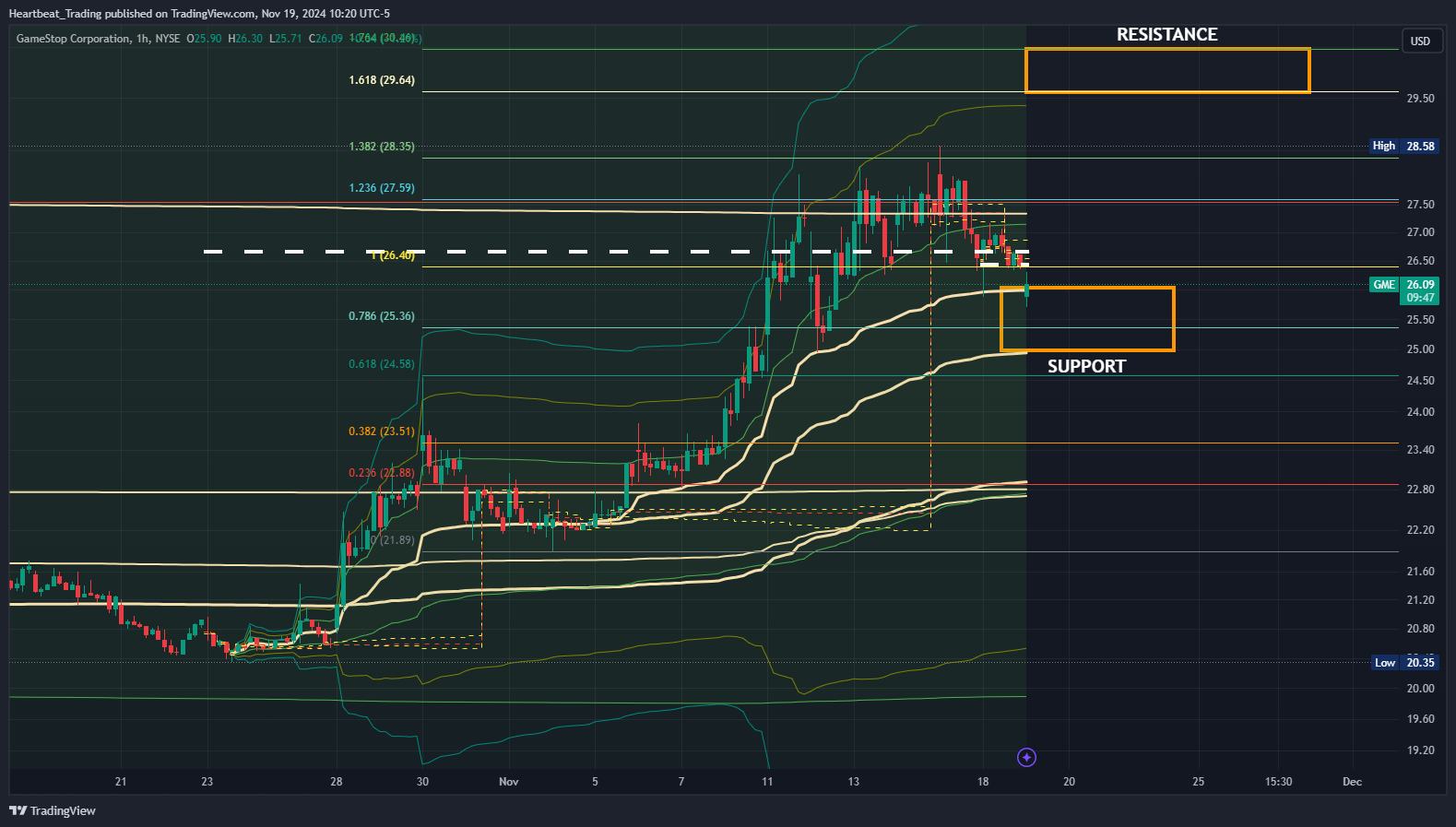
Task: Click the High 28.58 price label
Action: pos(1403,146)
